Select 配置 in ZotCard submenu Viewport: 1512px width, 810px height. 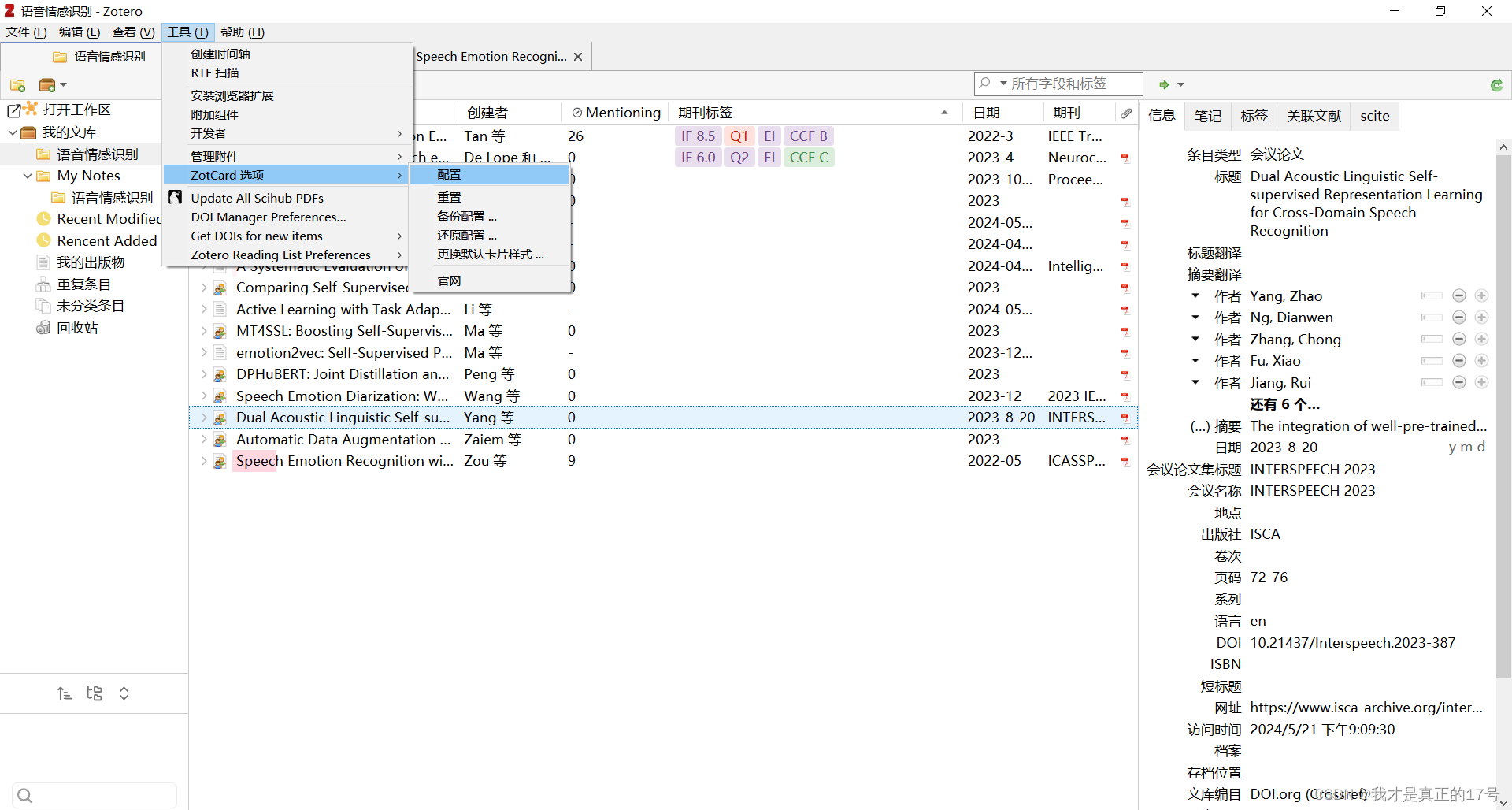tap(490, 174)
